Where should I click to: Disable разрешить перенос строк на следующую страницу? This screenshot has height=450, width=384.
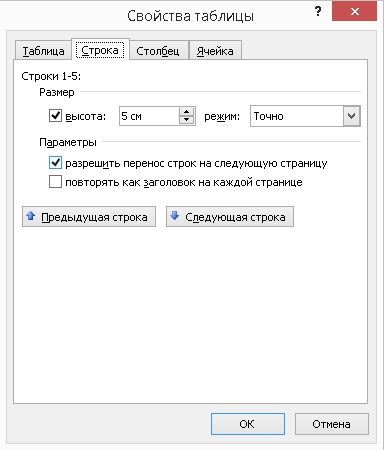tap(55, 163)
